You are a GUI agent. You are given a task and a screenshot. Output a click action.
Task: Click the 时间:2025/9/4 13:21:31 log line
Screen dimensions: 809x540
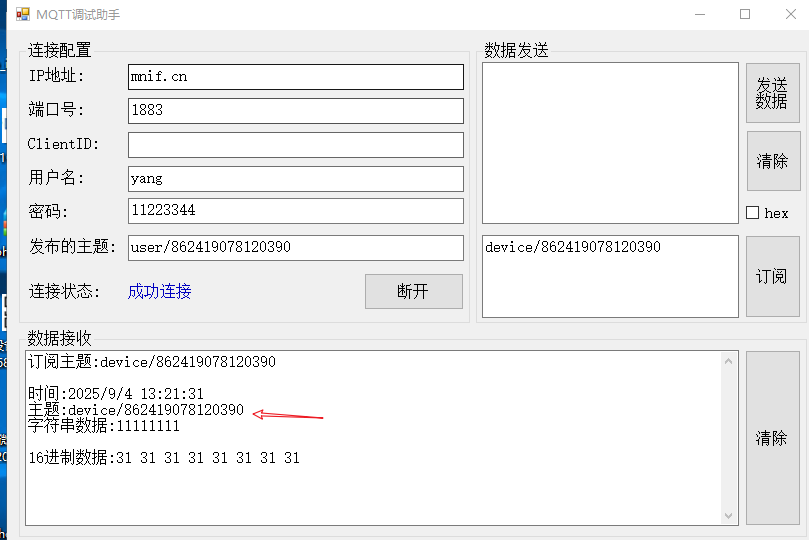[116, 394]
